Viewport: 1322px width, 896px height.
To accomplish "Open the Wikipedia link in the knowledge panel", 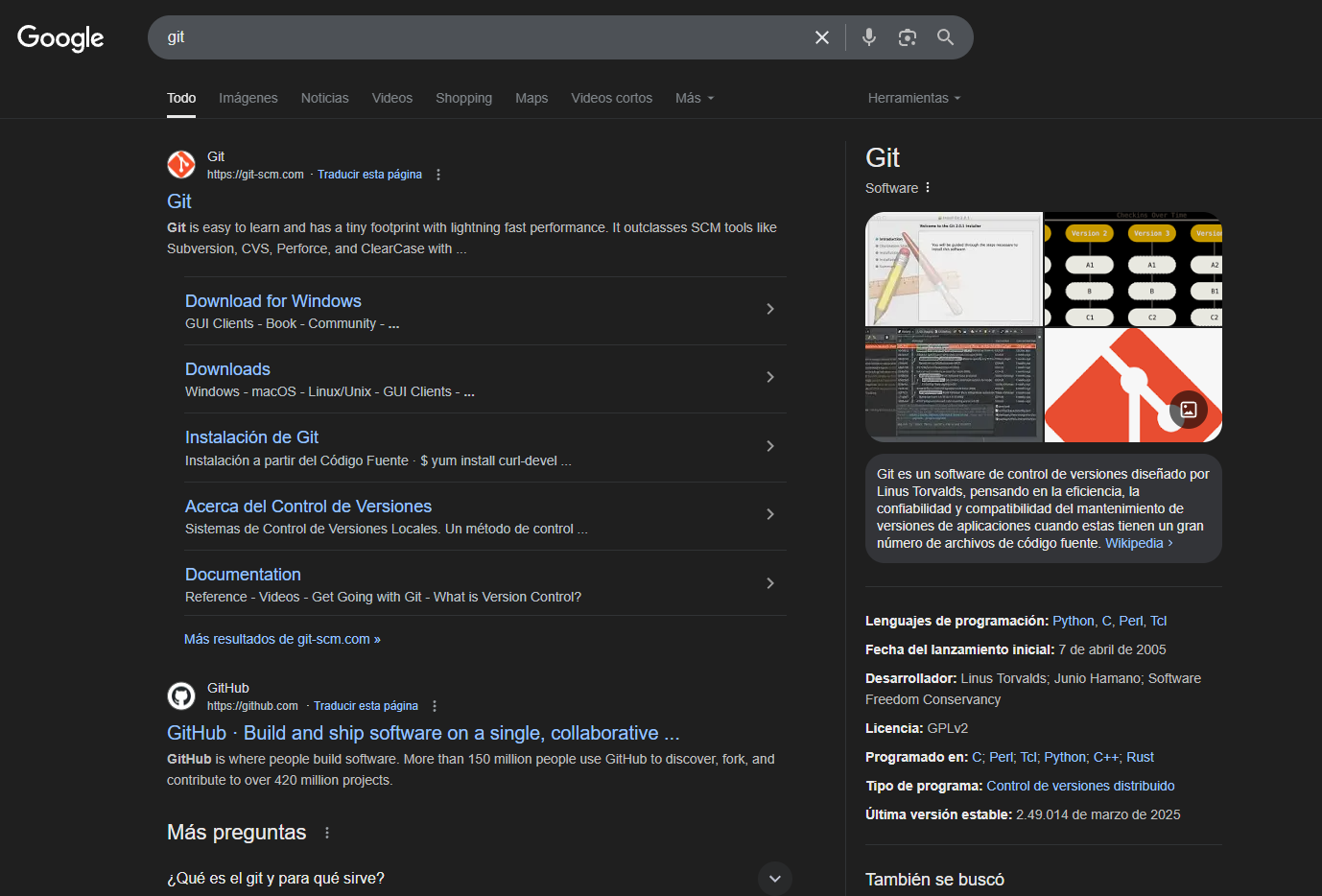I will point(1134,542).
